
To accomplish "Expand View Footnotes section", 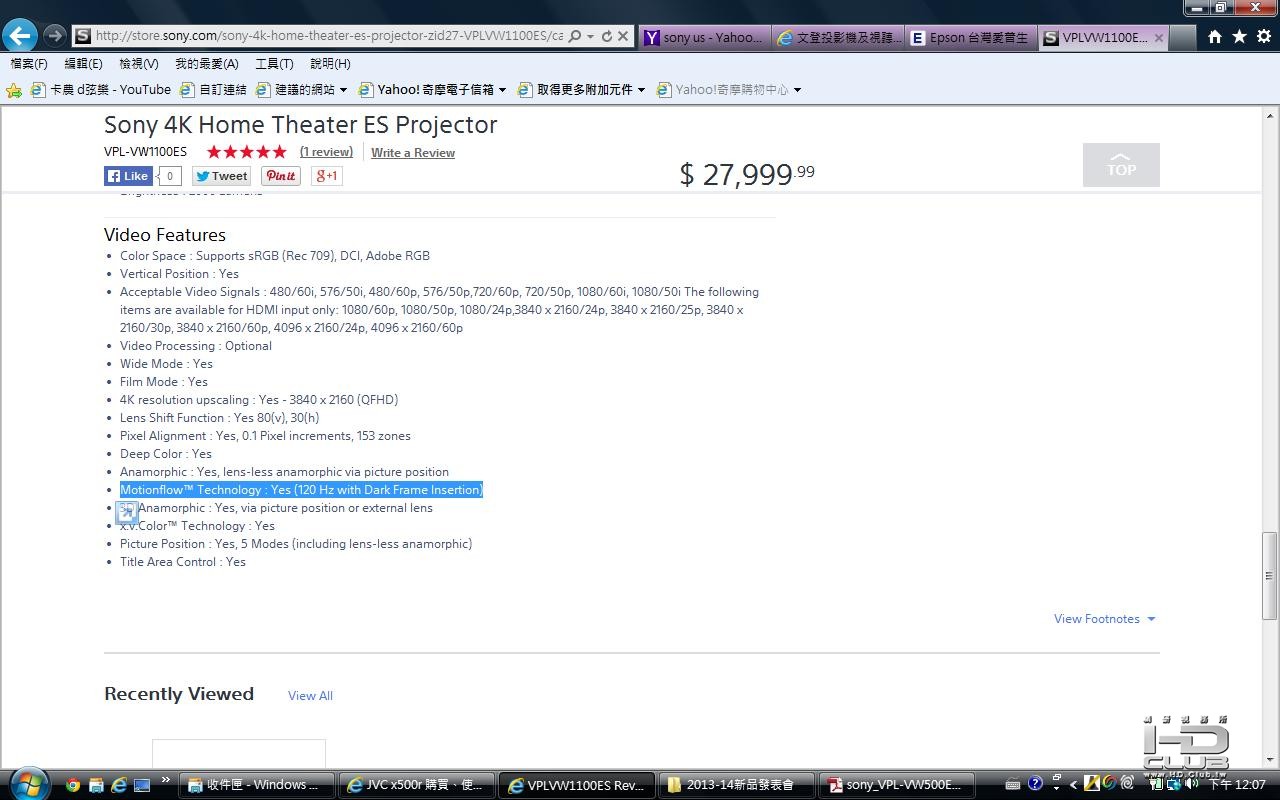I will point(1104,619).
